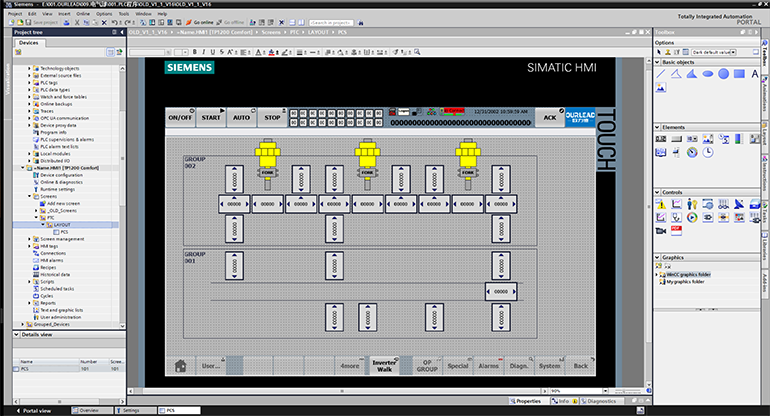Image resolution: width=770 pixels, height=416 pixels.
Task: Open the style dropdown in Toolbox options
Action: point(734,52)
